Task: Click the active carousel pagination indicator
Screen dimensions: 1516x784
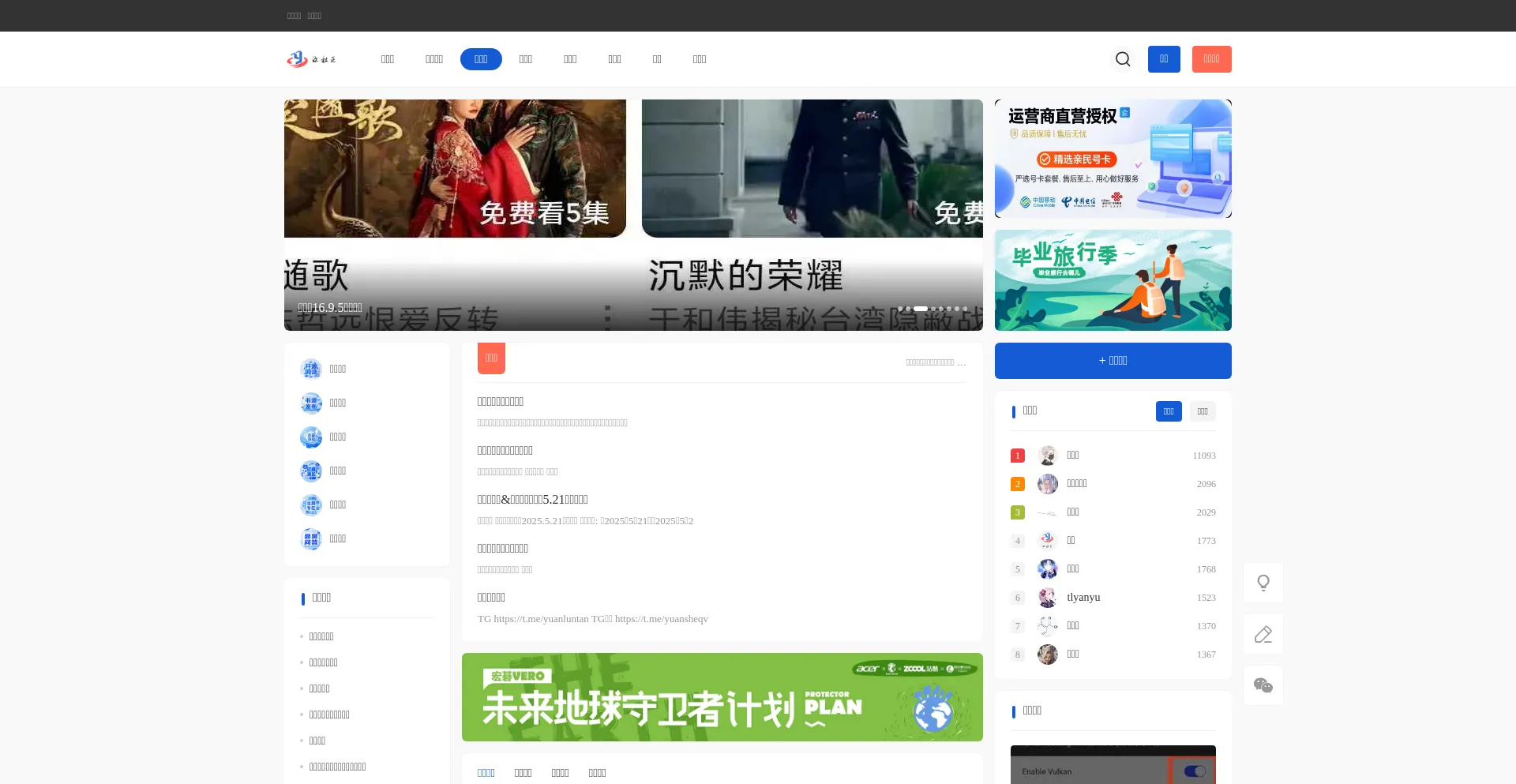Action: coord(921,309)
